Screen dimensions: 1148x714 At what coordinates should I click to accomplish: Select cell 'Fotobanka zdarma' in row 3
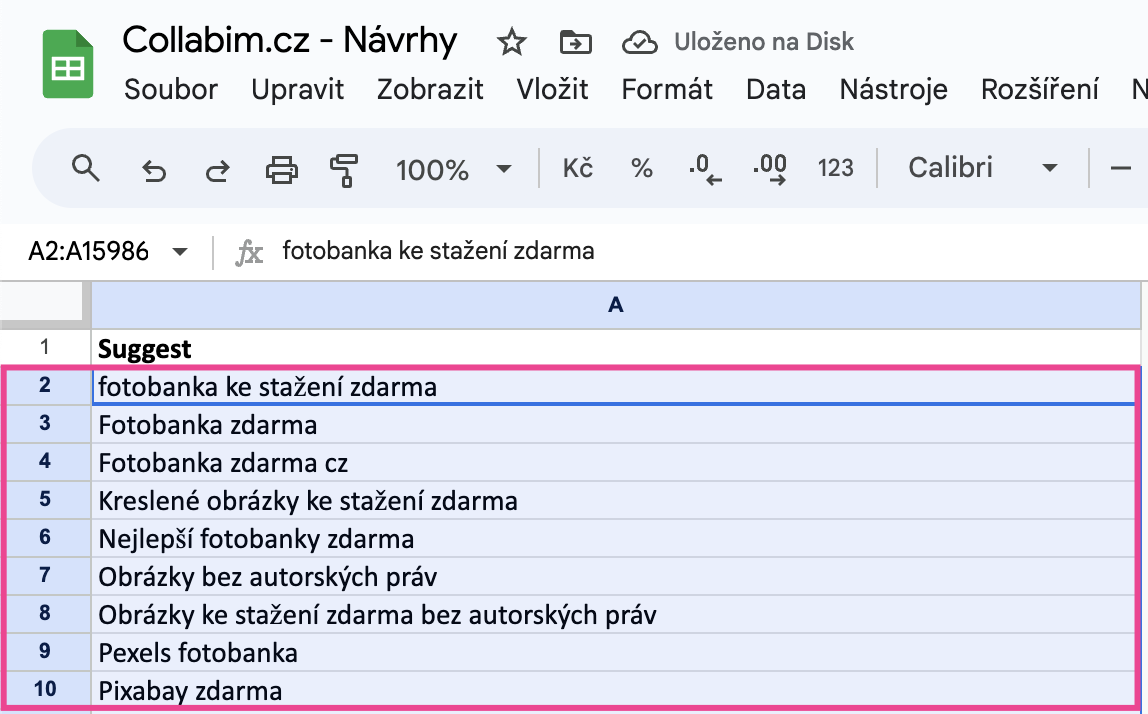click(616, 424)
